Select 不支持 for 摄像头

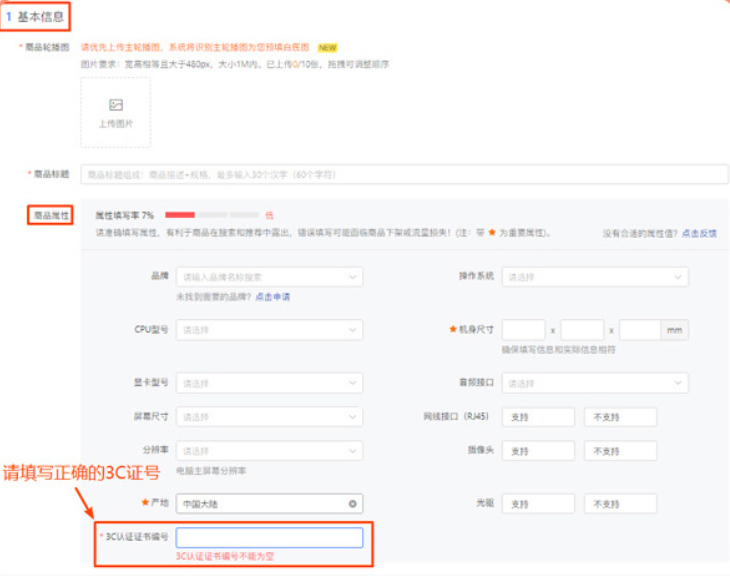621,451
